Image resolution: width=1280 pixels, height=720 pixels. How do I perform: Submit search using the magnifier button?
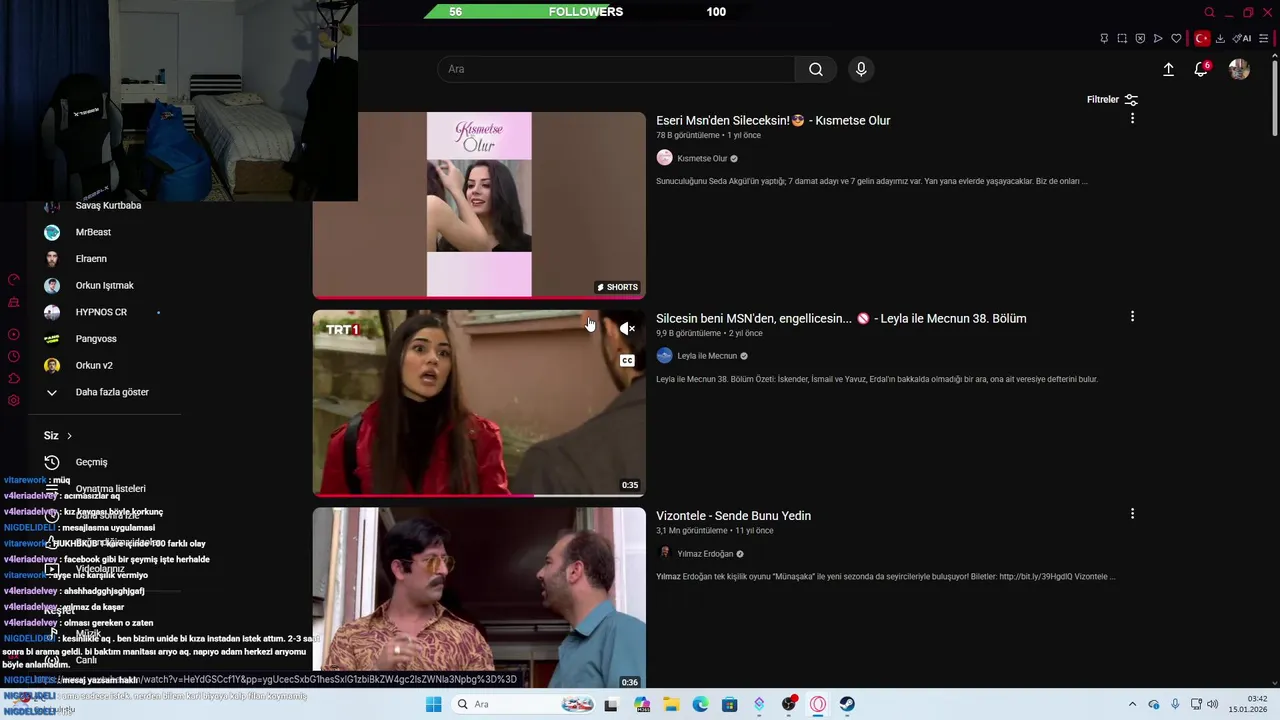816,69
